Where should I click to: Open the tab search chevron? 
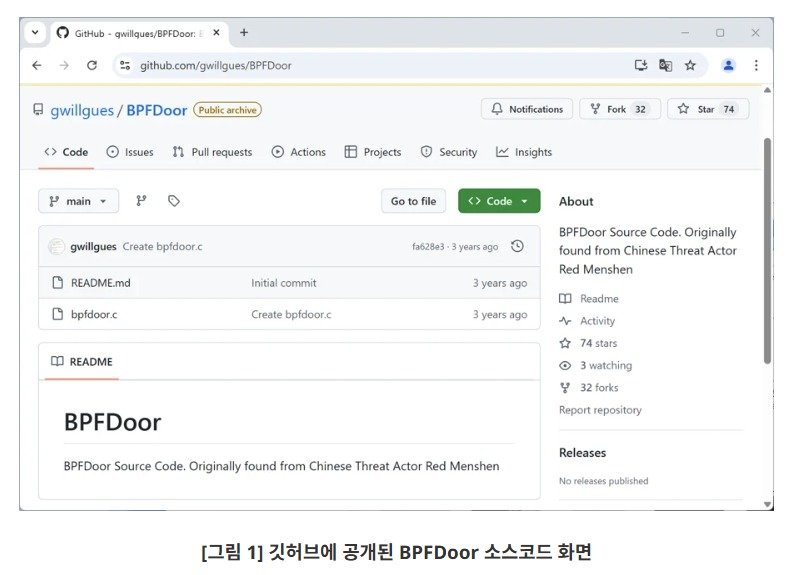point(35,33)
